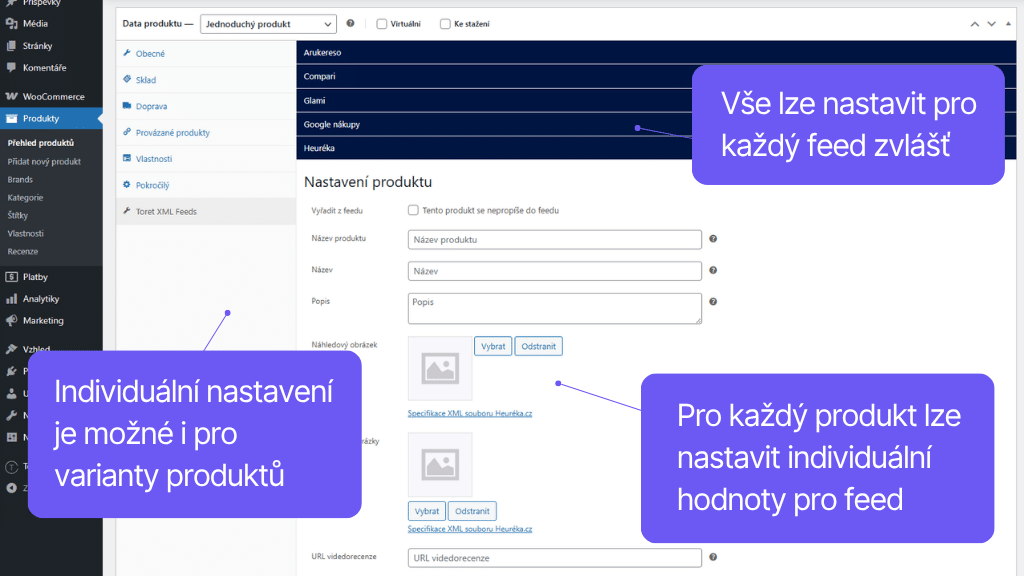Enable Tento produkt se nepropíše do feedu
The width and height of the screenshot is (1024, 576).
(413, 210)
